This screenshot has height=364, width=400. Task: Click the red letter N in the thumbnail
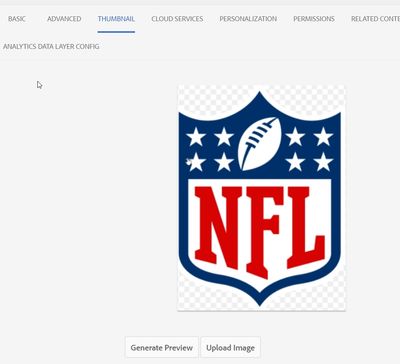(218, 227)
